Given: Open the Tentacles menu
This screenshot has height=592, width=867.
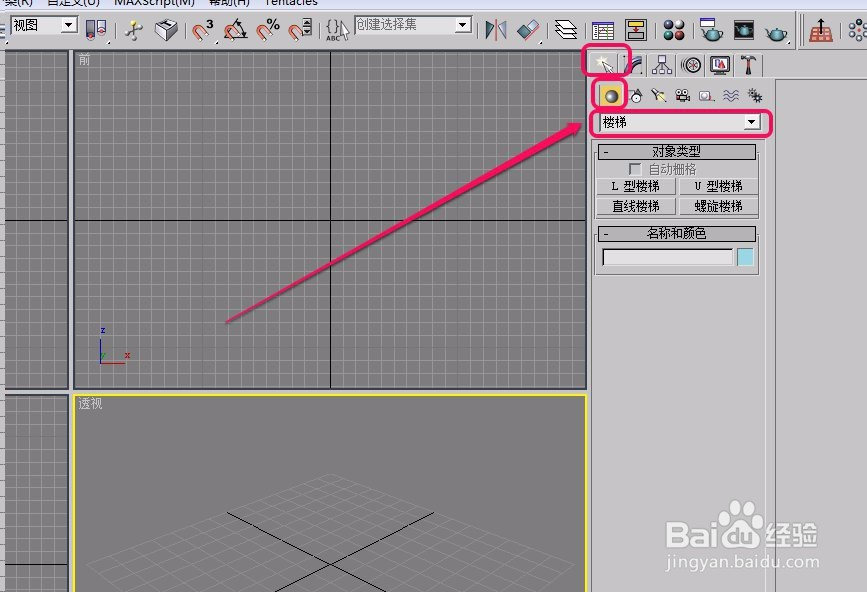Looking at the screenshot, I should [x=291, y=3].
